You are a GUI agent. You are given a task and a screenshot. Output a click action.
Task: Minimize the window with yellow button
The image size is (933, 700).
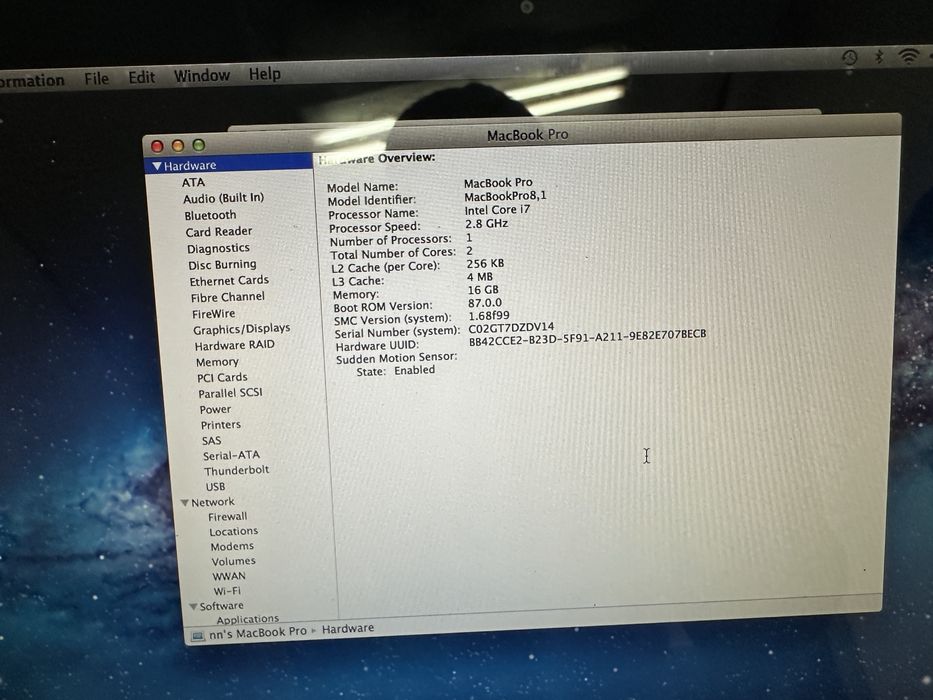tap(178, 146)
